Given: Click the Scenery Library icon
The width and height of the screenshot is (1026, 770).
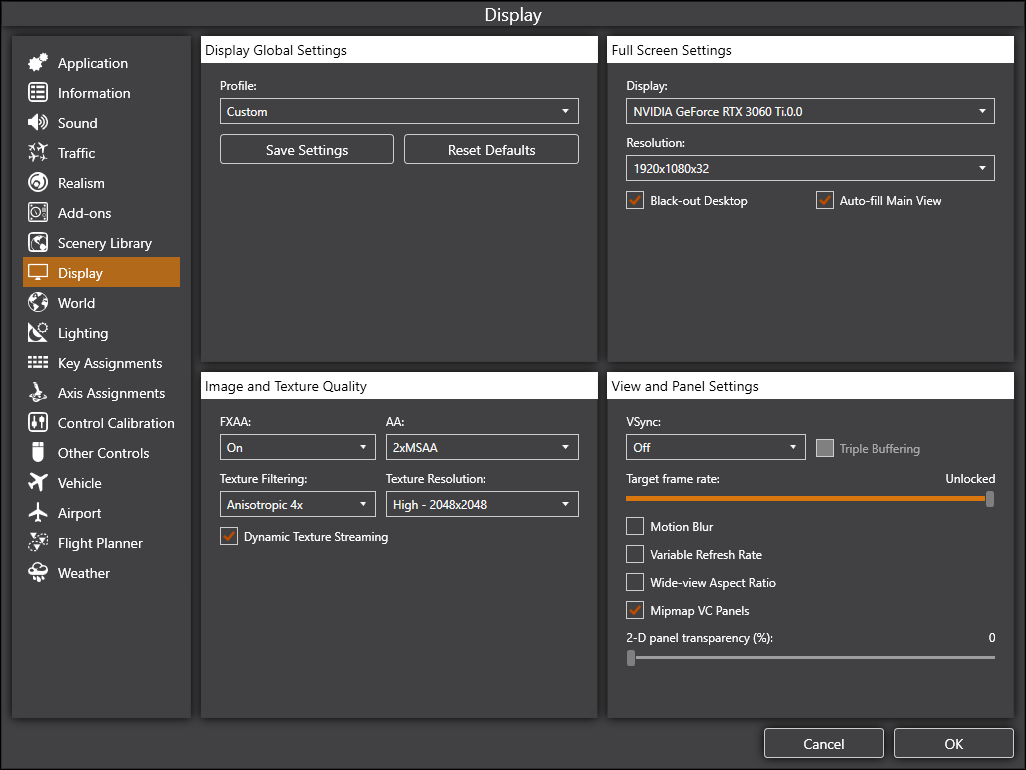Looking at the screenshot, I should tap(38, 243).
